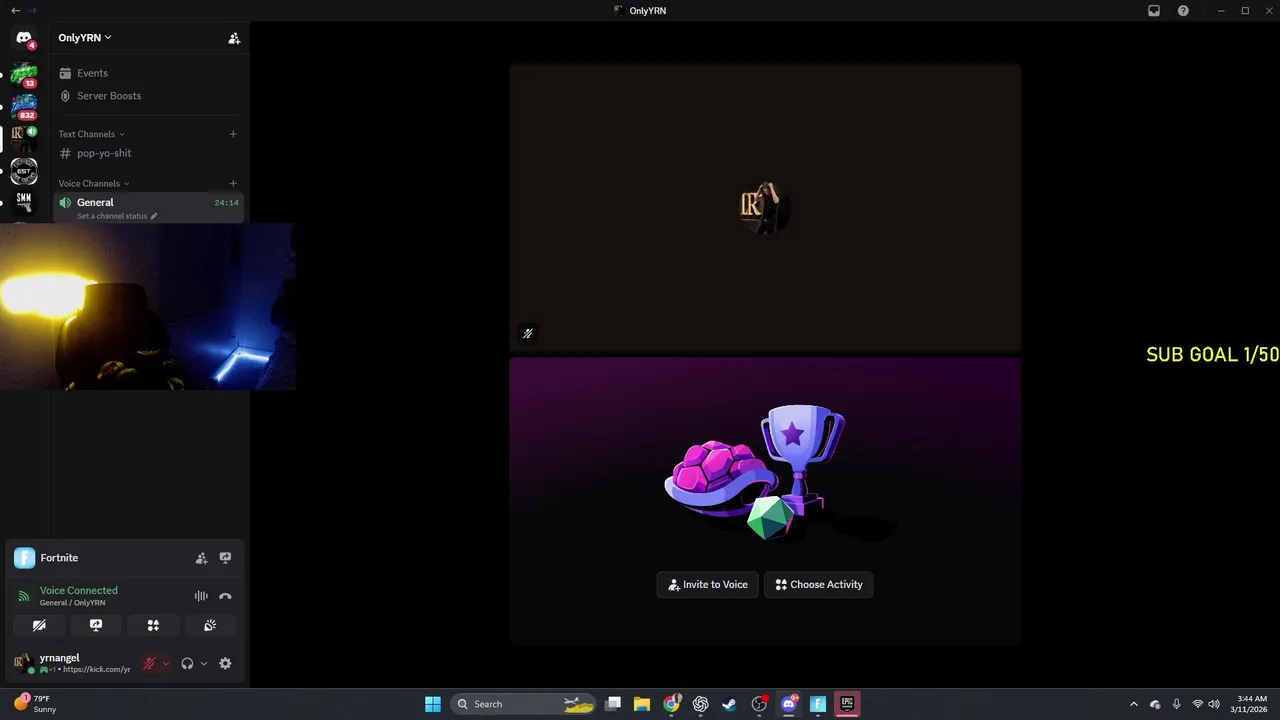Click stream Fortnite screen-share icon

pos(225,558)
